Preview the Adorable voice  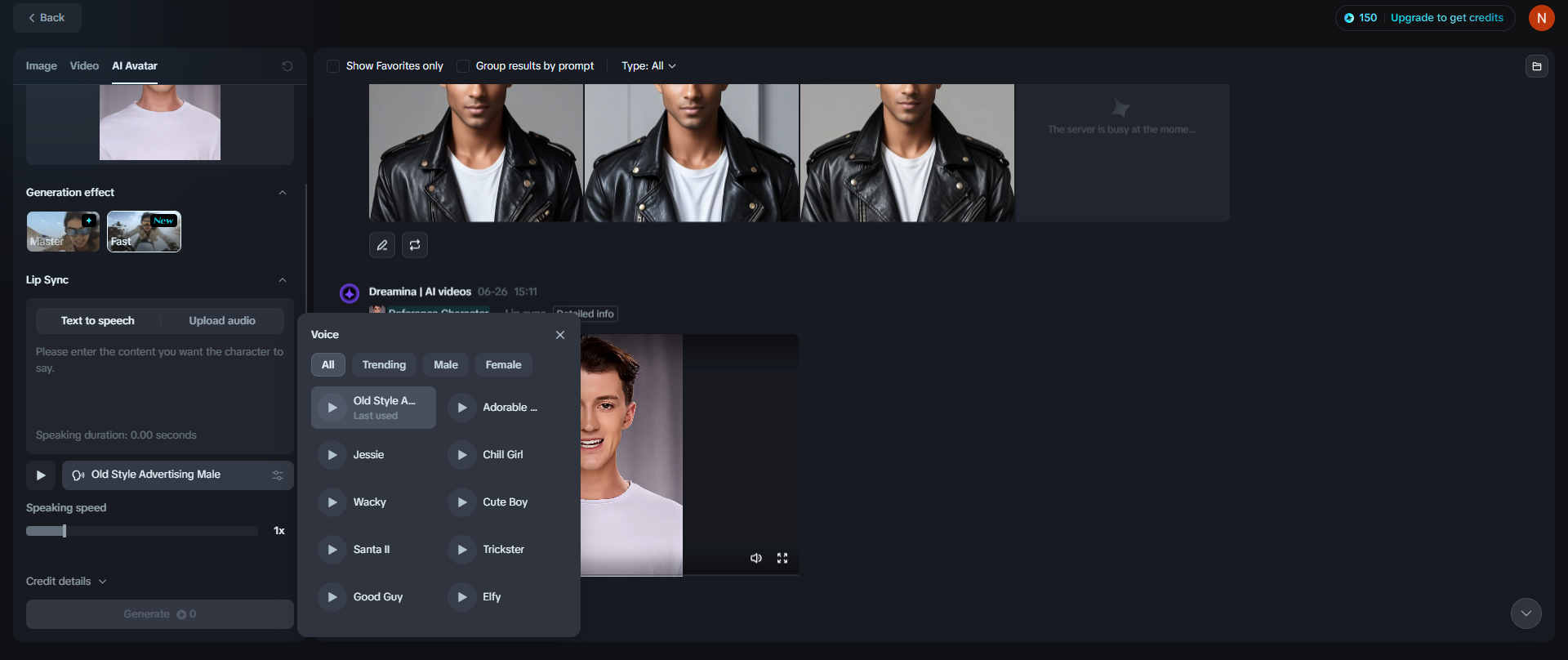462,408
